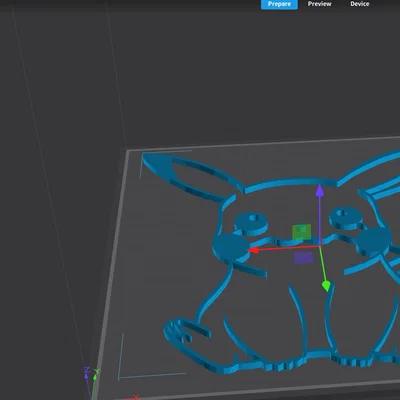Click the green plane move handle
The height and width of the screenshot is (400, 400).
[301, 232]
